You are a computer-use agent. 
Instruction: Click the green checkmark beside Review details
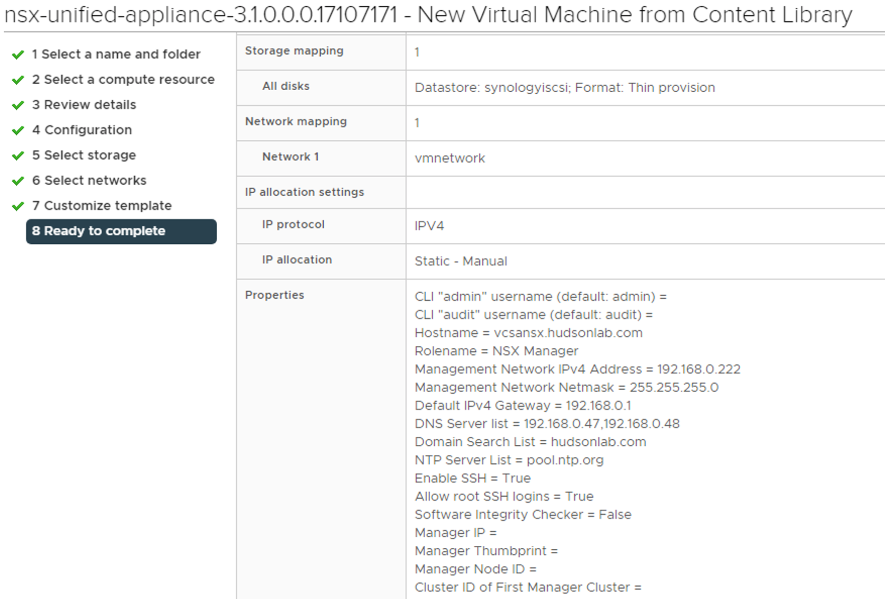point(18,105)
